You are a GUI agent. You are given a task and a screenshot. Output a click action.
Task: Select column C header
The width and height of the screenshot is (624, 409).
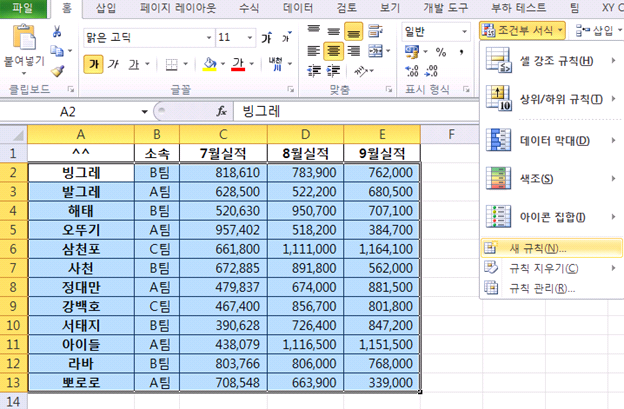coord(223,134)
